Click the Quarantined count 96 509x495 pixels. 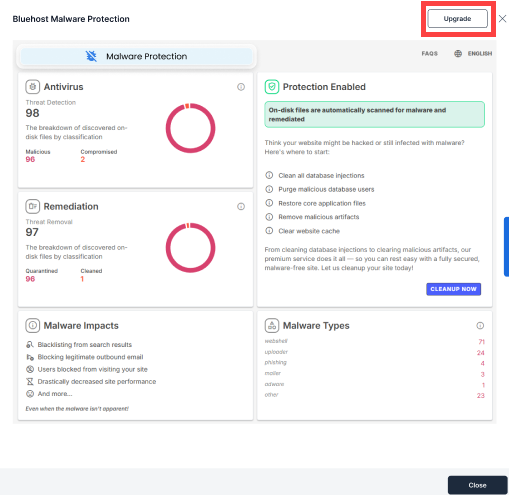point(30,279)
